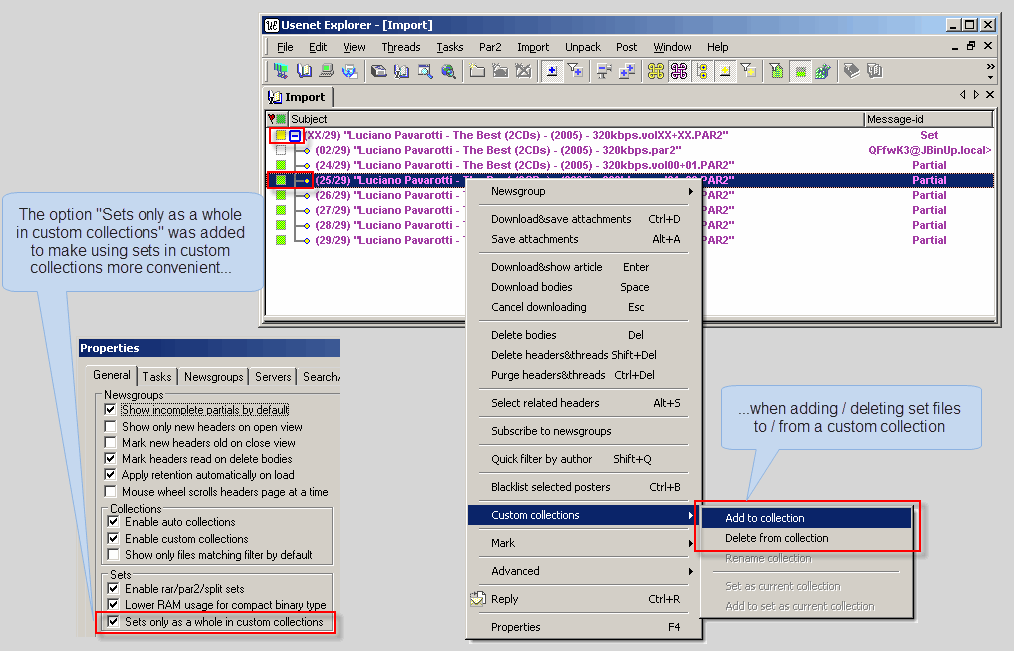Click the new folder icon in toolbar
The width and height of the screenshot is (1014, 651).
tap(477, 71)
